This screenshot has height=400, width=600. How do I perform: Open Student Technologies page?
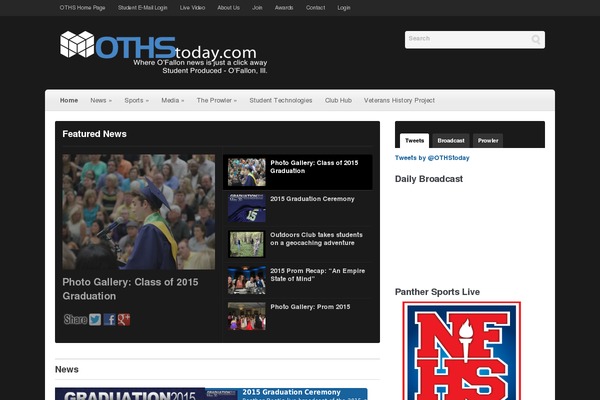[x=281, y=100]
